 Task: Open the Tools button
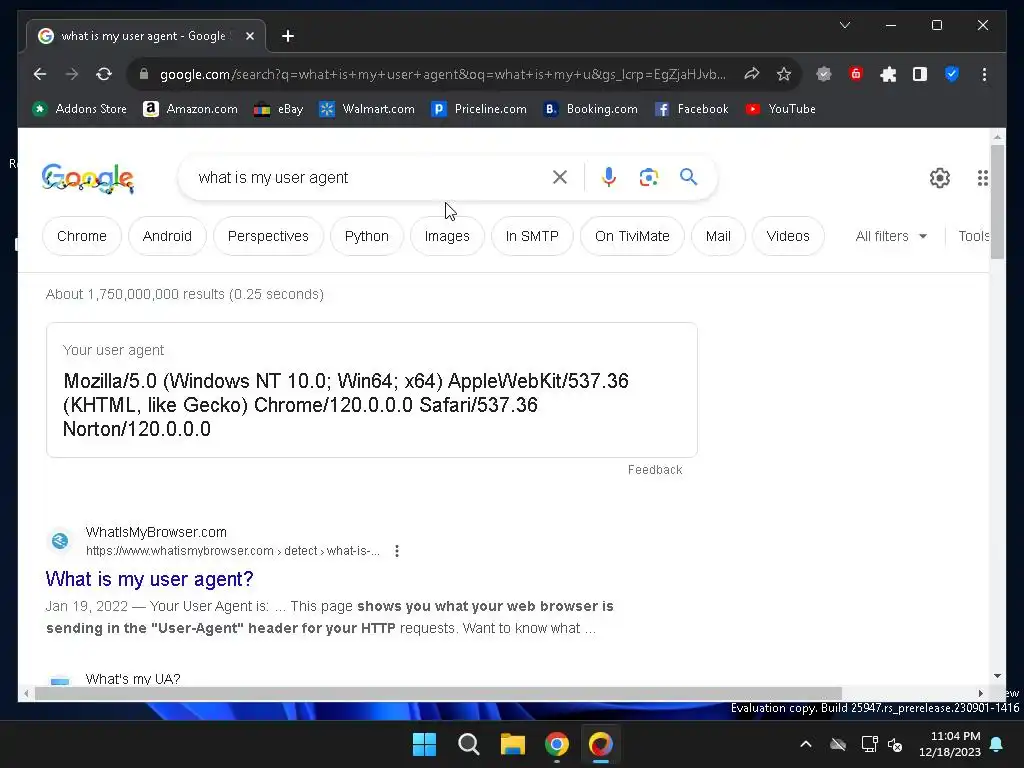(x=974, y=236)
